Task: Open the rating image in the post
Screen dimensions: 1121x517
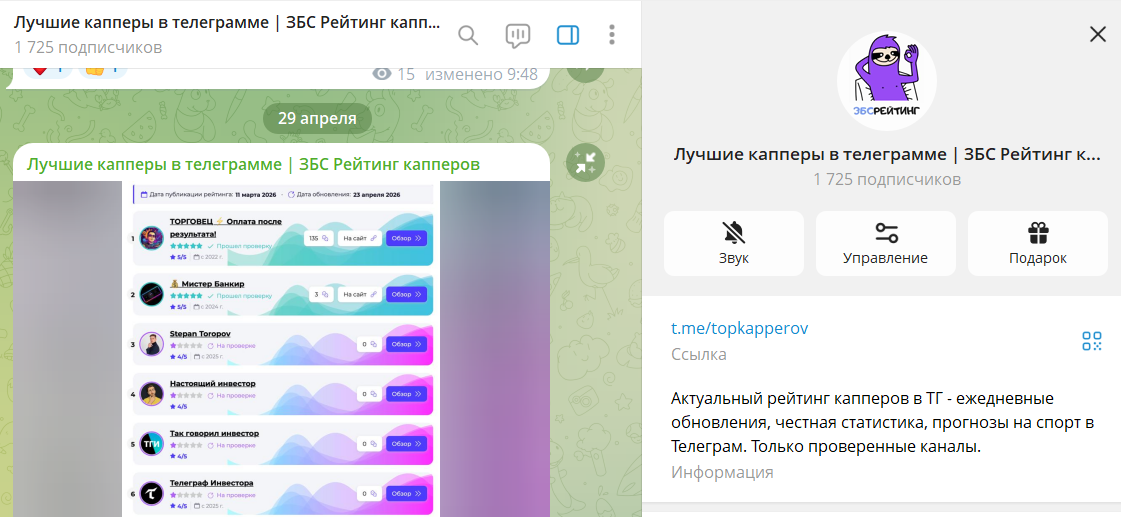Action: coord(282,349)
